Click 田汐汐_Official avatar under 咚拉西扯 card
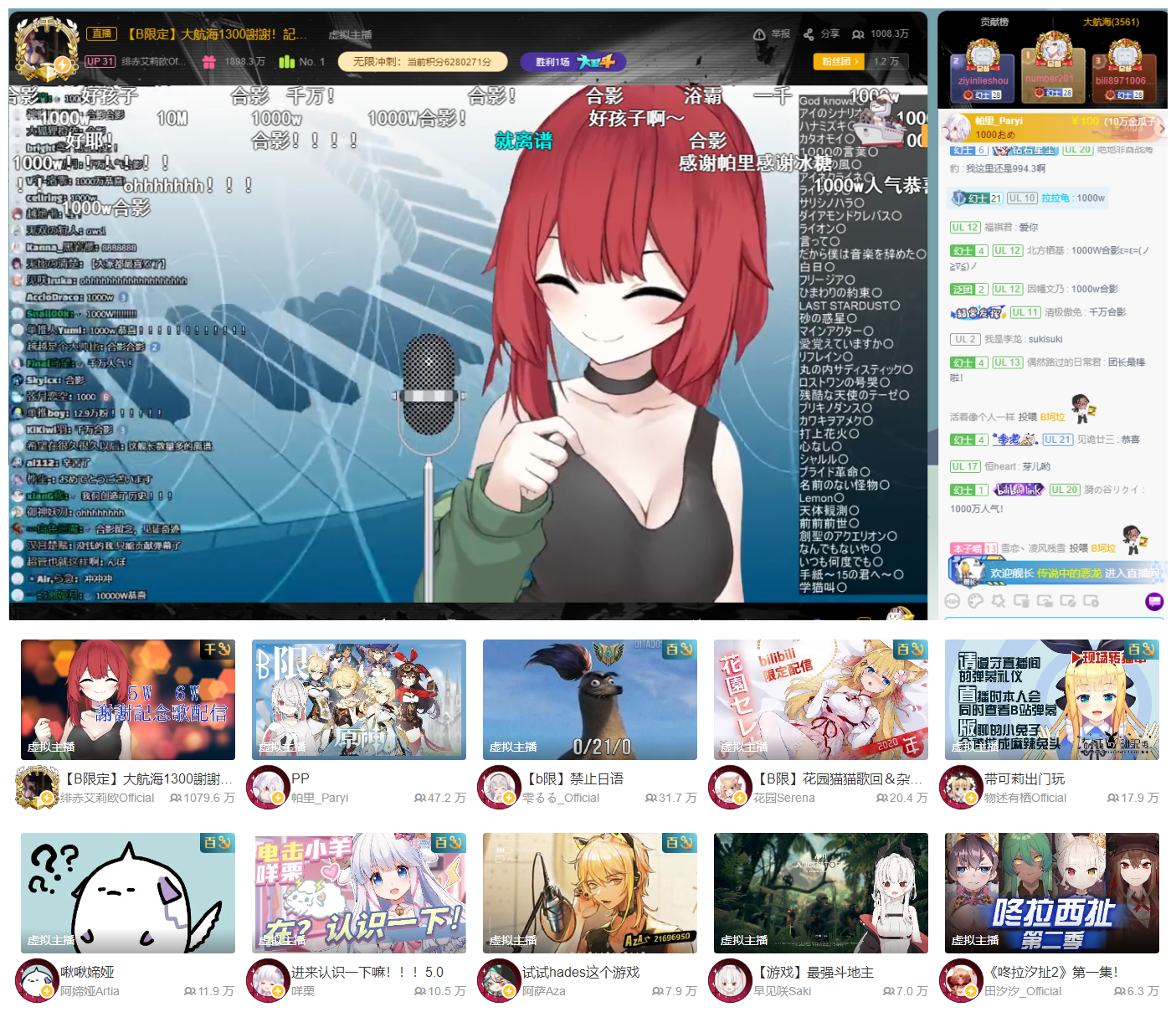1176x1012 pixels. click(x=961, y=981)
